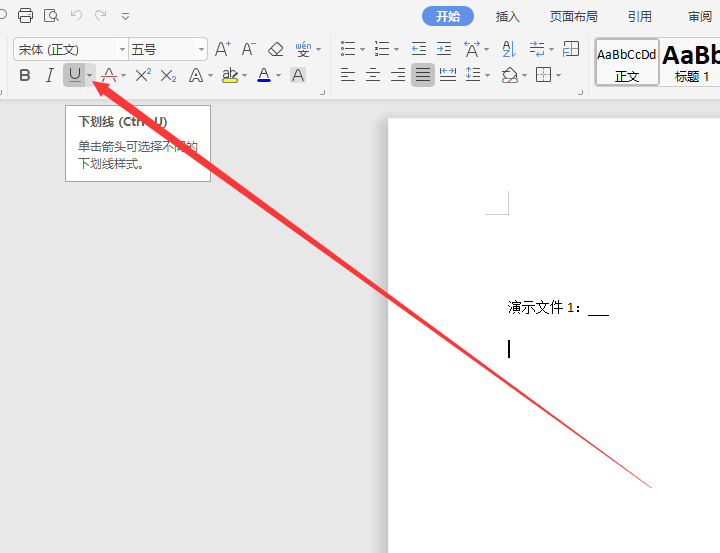The height and width of the screenshot is (553, 720).
Task: Clear formatting with the eraser icon
Action: click(276, 49)
